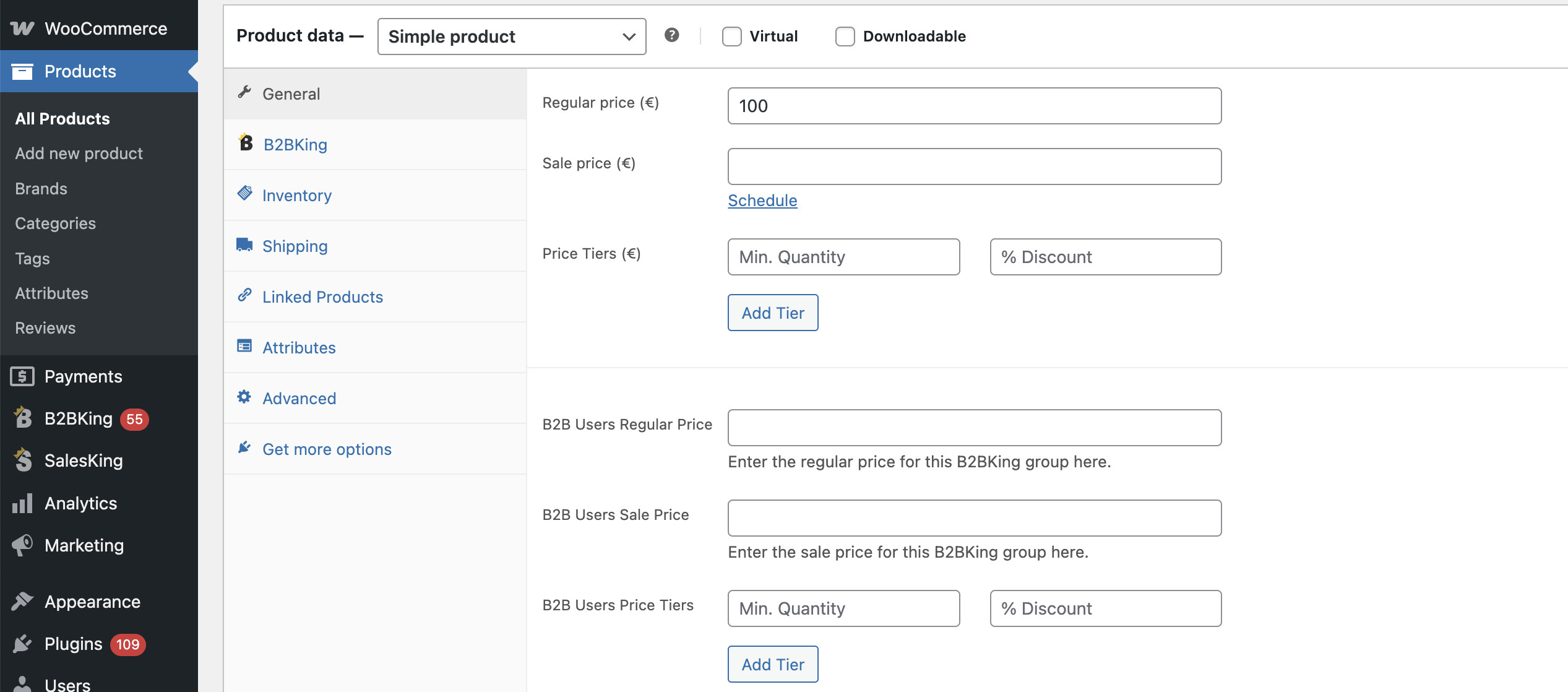1568x692 pixels.
Task: Click the Schedule sale price link
Action: tap(762, 201)
